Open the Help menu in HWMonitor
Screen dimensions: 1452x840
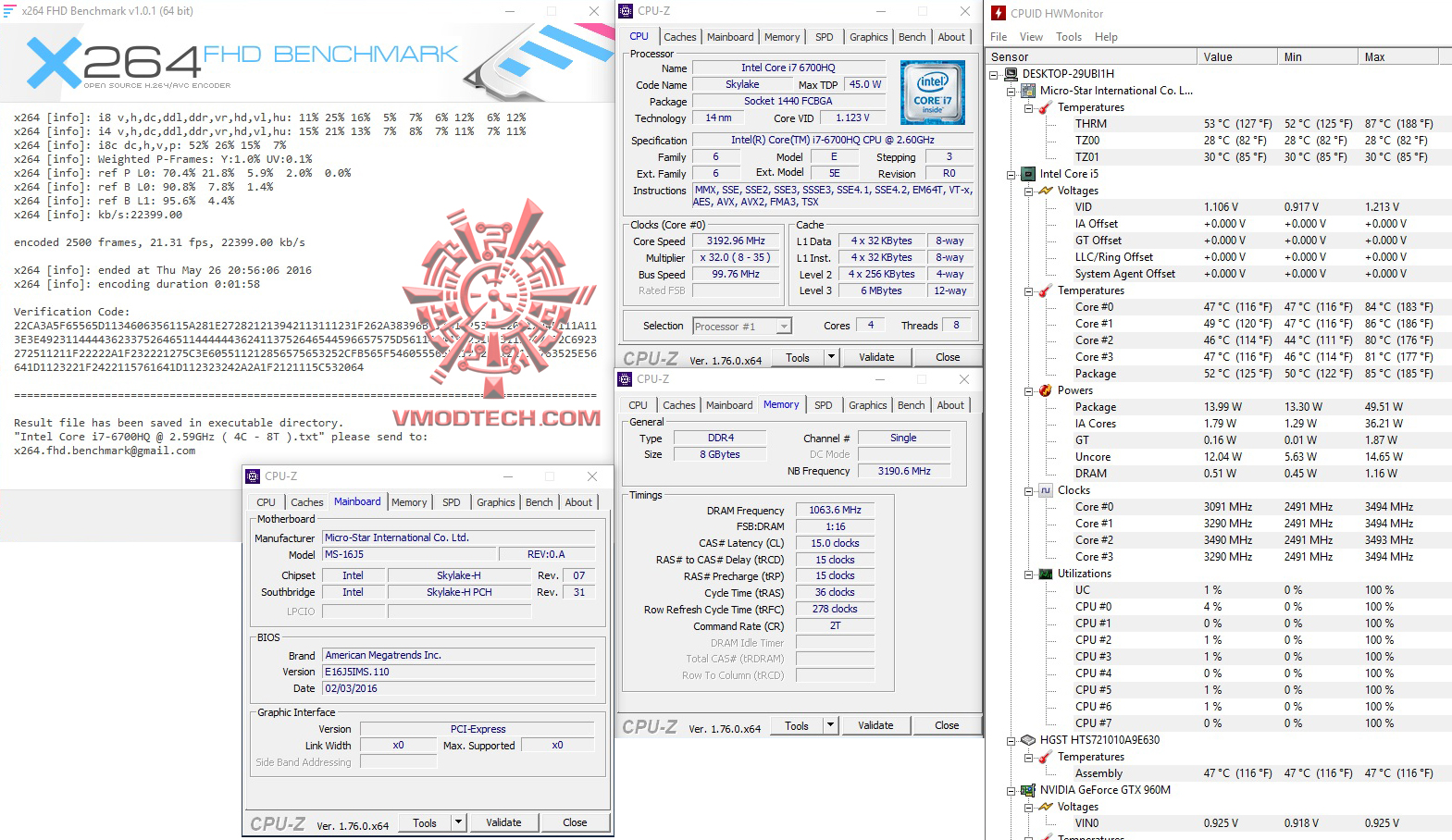click(1106, 37)
